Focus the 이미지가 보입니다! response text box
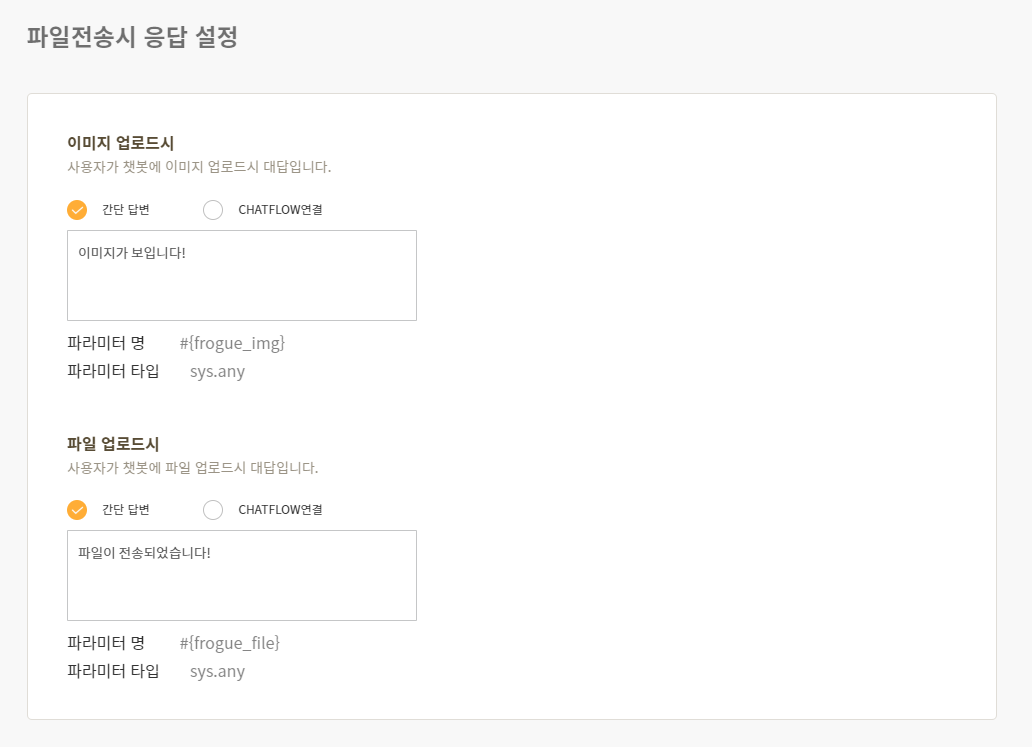Viewport: 1032px width, 747px height. (x=242, y=276)
